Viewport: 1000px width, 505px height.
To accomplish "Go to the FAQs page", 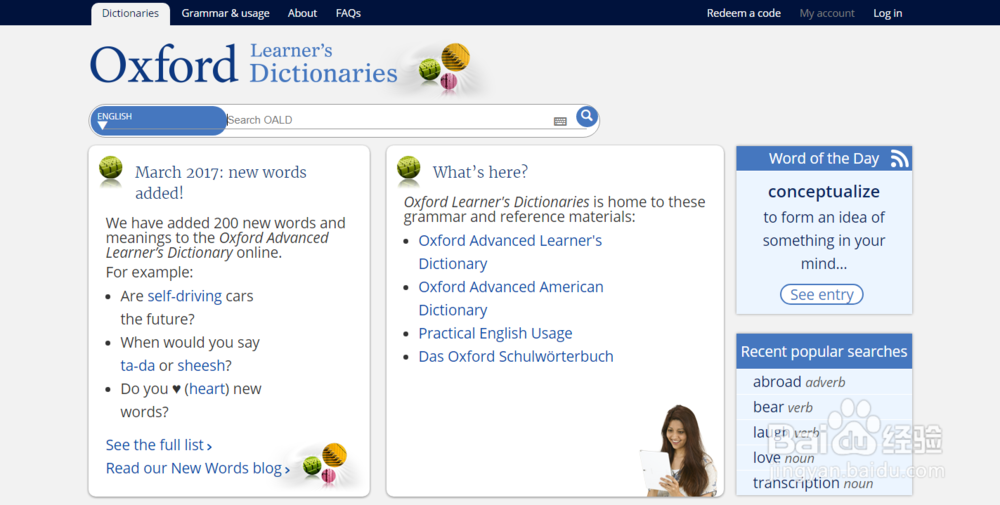I will (348, 13).
